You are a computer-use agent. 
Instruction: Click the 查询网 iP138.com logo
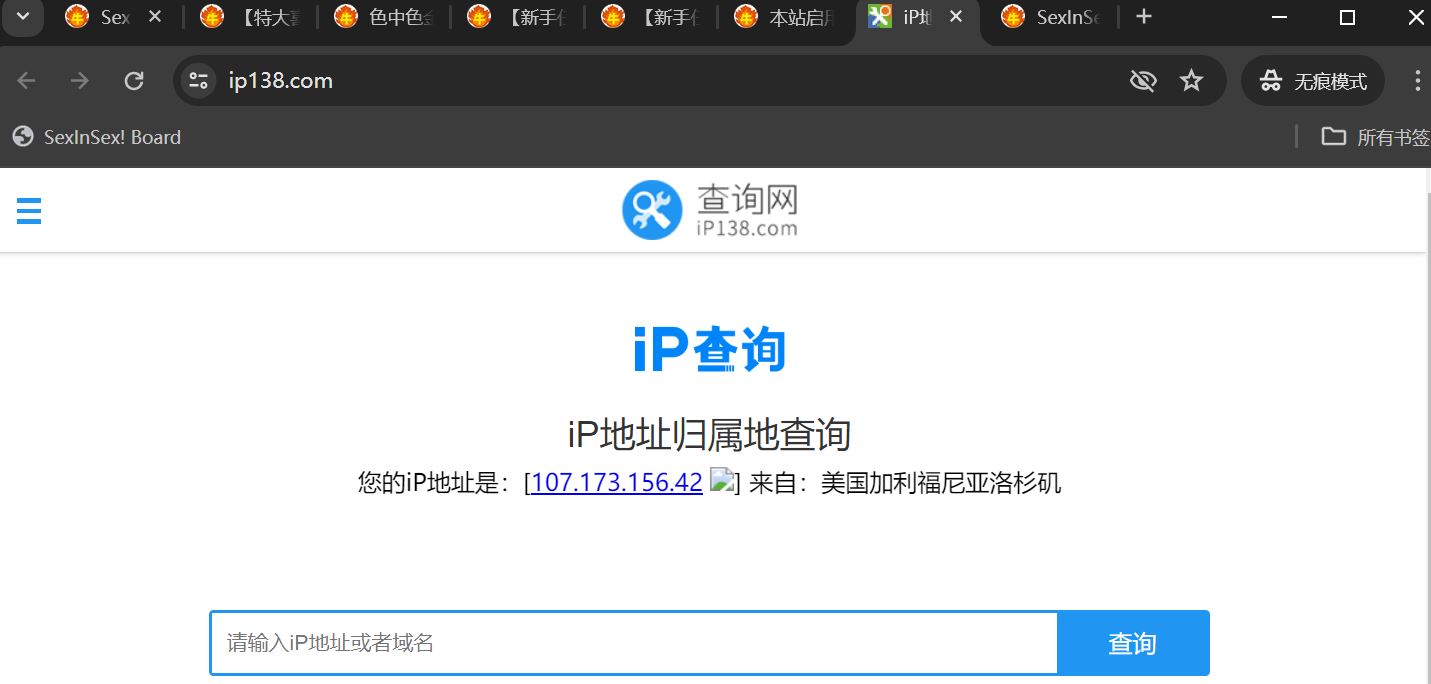click(x=710, y=211)
